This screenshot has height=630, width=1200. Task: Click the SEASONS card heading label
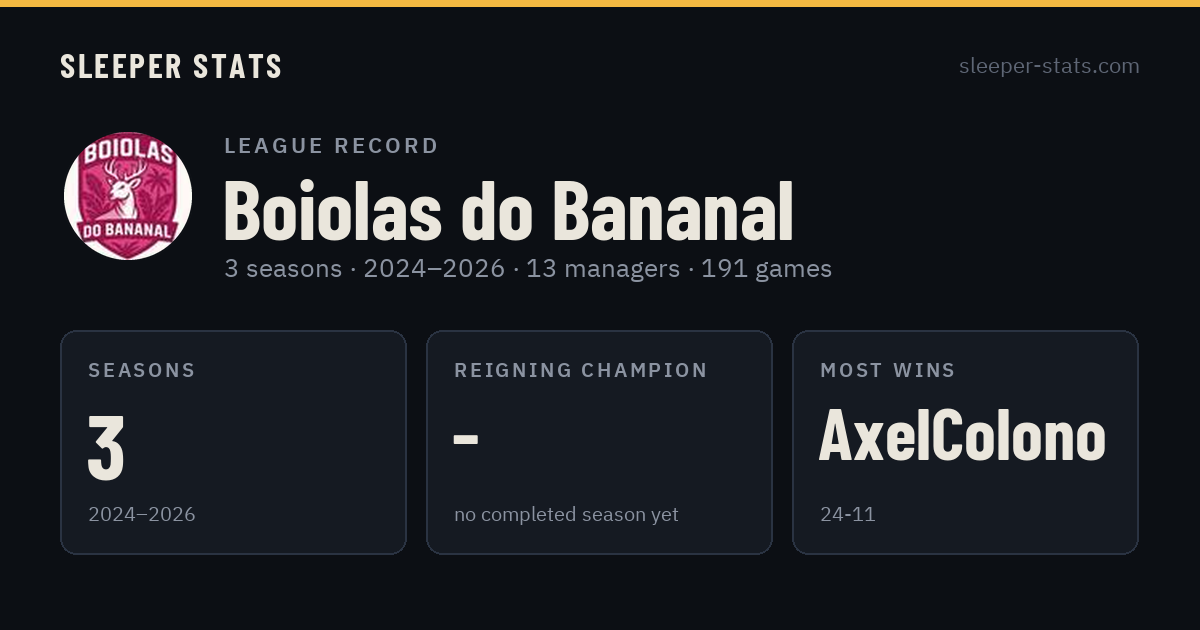click(142, 370)
